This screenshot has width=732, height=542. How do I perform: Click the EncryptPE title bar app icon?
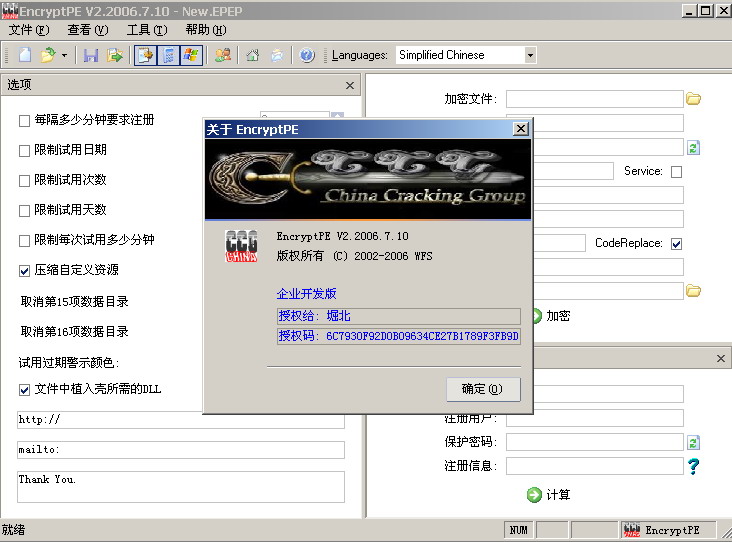9,11
